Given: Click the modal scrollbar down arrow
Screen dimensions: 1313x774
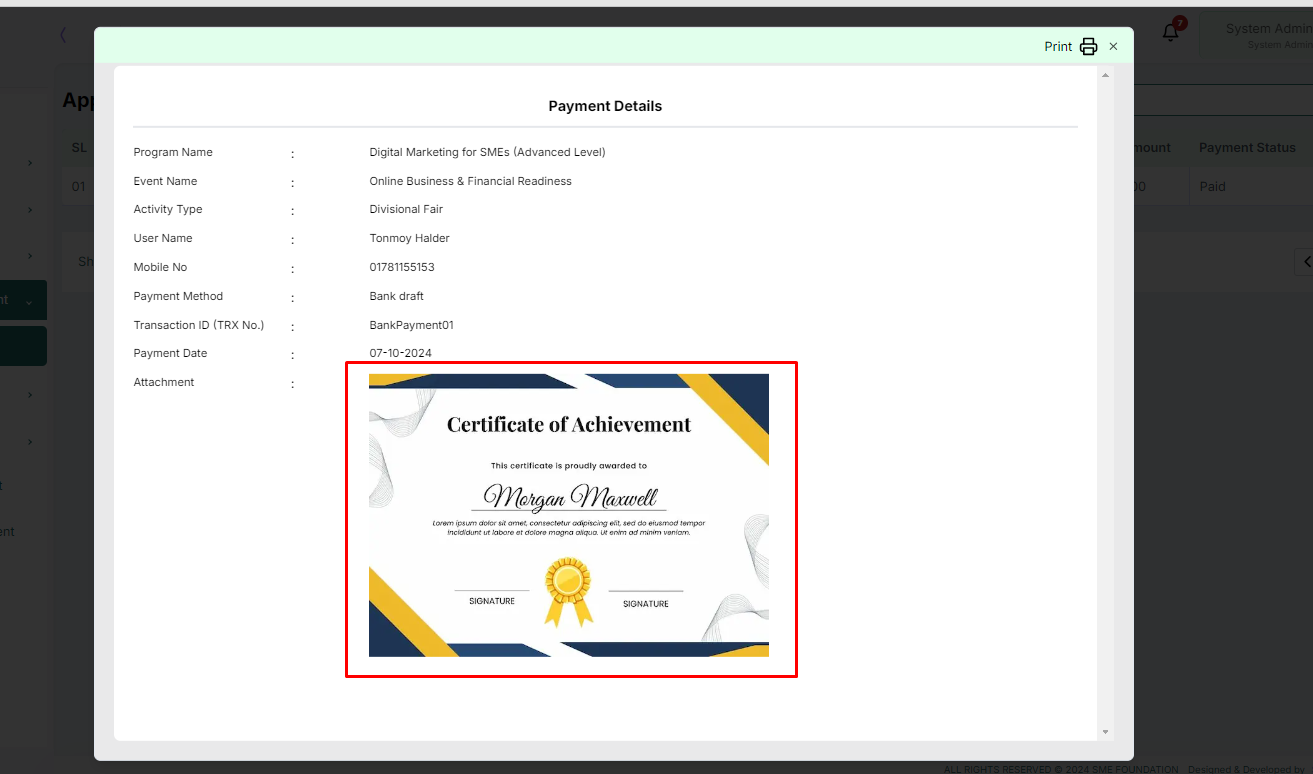Looking at the screenshot, I should (x=1105, y=732).
